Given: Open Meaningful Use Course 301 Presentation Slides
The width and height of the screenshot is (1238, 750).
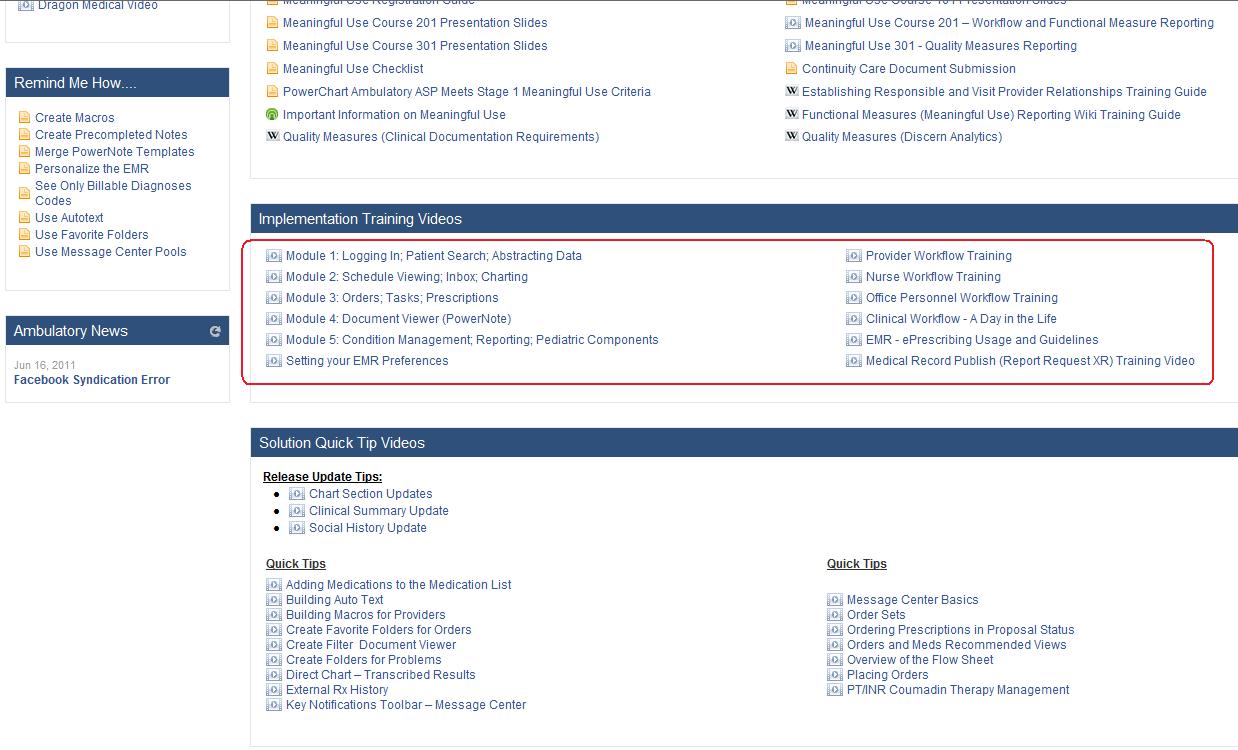Looking at the screenshot, I should [x=415, y=46].
